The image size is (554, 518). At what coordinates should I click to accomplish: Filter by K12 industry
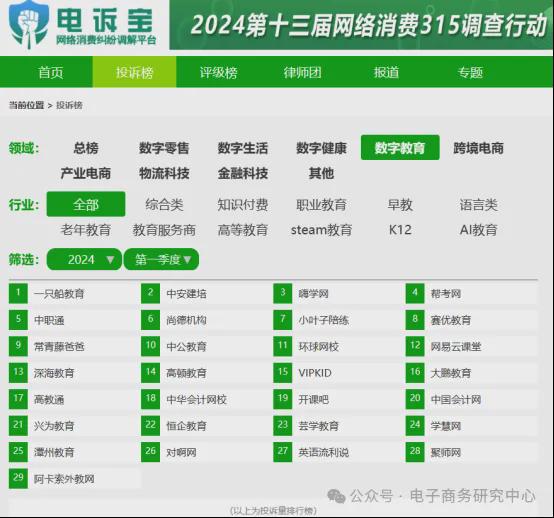click(400, 230)
